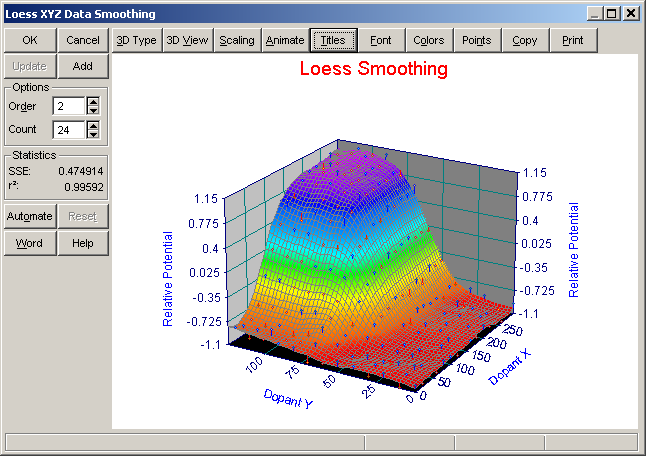Start the Animate function
Screen dimensions: 646x456
285,40
